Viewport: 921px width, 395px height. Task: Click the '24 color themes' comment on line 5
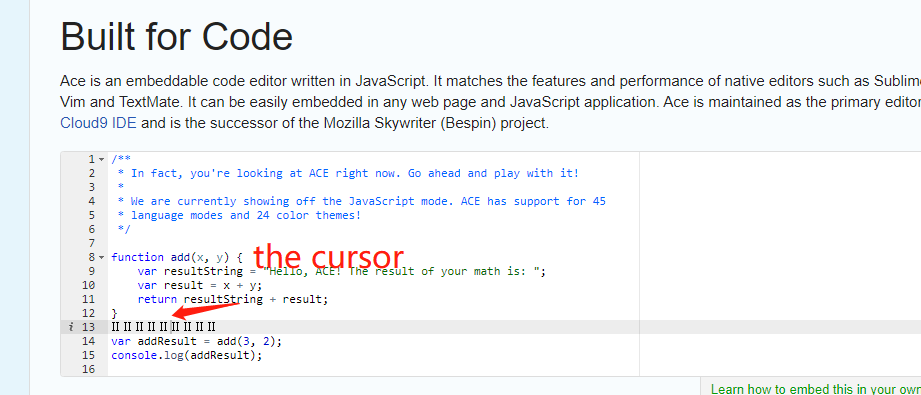coord(308,215)
